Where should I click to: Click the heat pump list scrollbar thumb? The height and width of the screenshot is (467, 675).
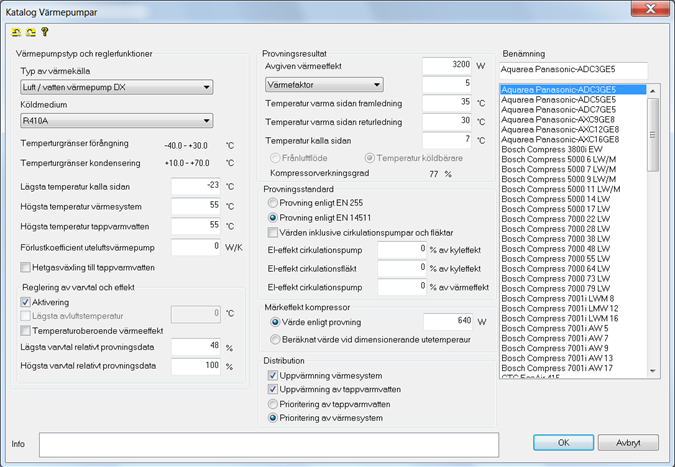653,135
